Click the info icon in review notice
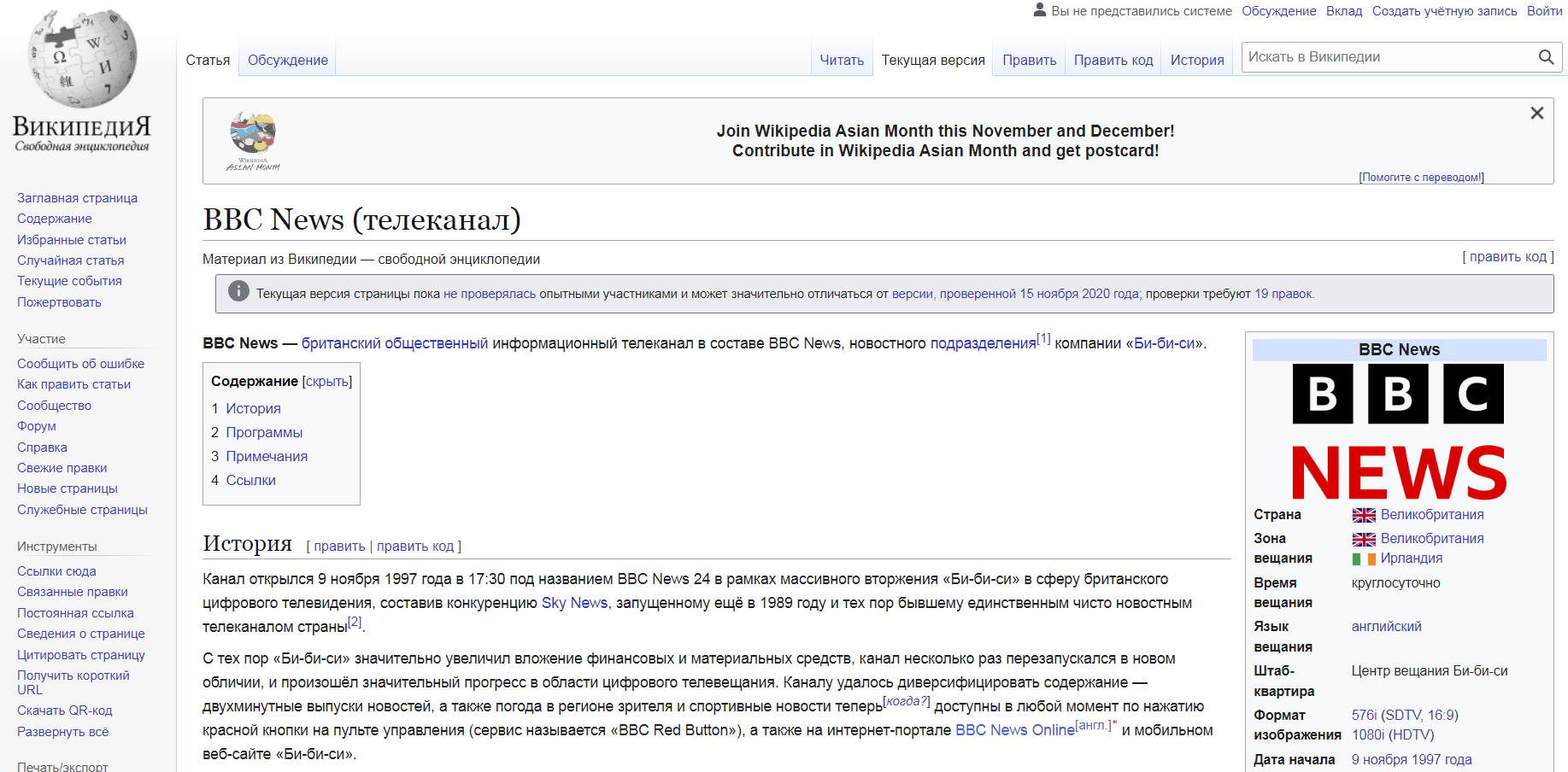This screenshot has width=1568, height=772. pyautogui.click(x=238, y=291)
